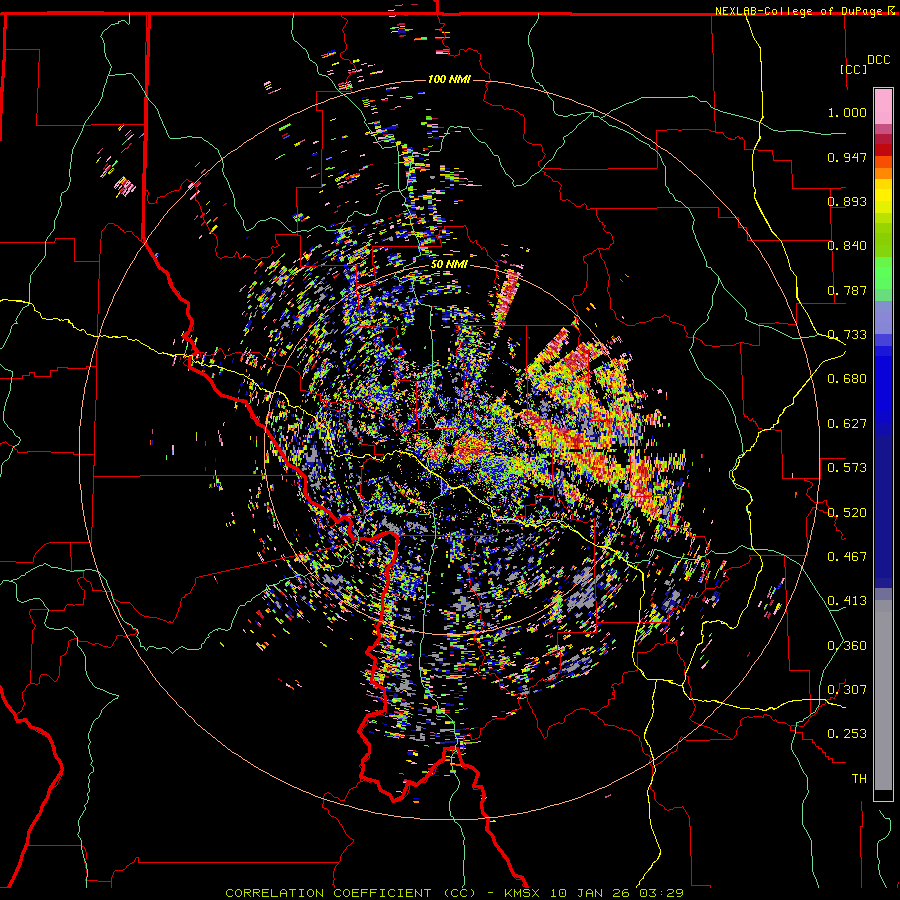
Task: Click the 50 NMI range ring label
Action: click(449, 265)
